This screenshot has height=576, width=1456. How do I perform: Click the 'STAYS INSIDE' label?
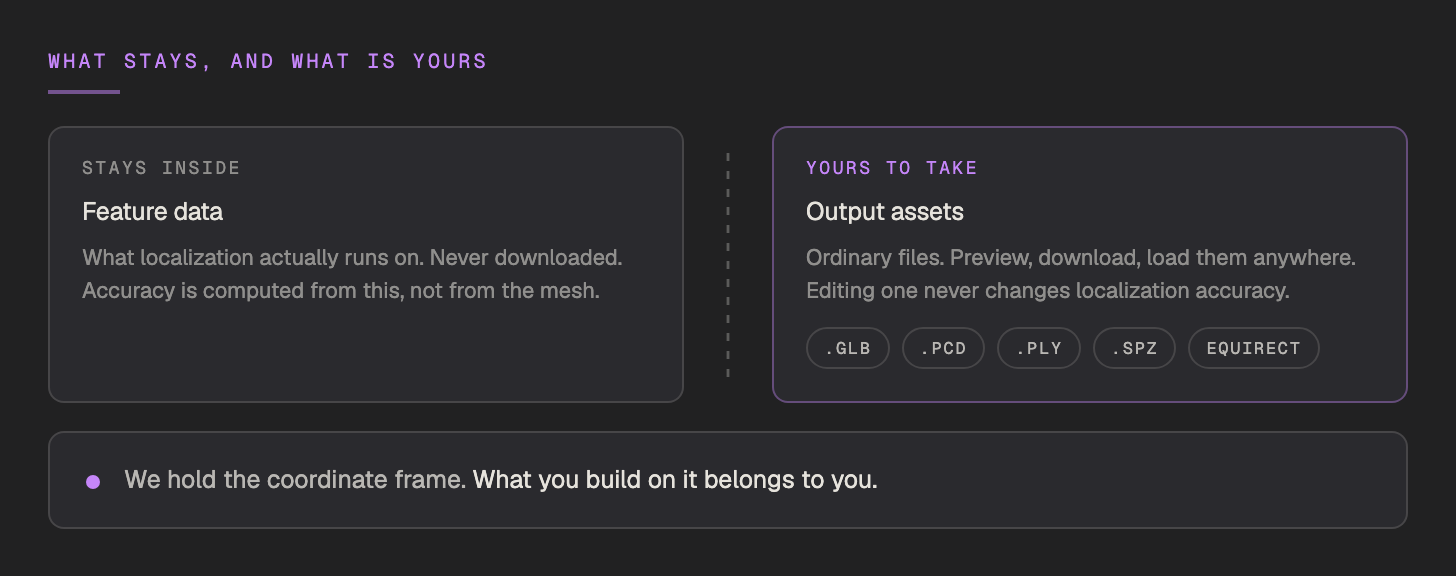pyautogui.click(x=161, y=168)
